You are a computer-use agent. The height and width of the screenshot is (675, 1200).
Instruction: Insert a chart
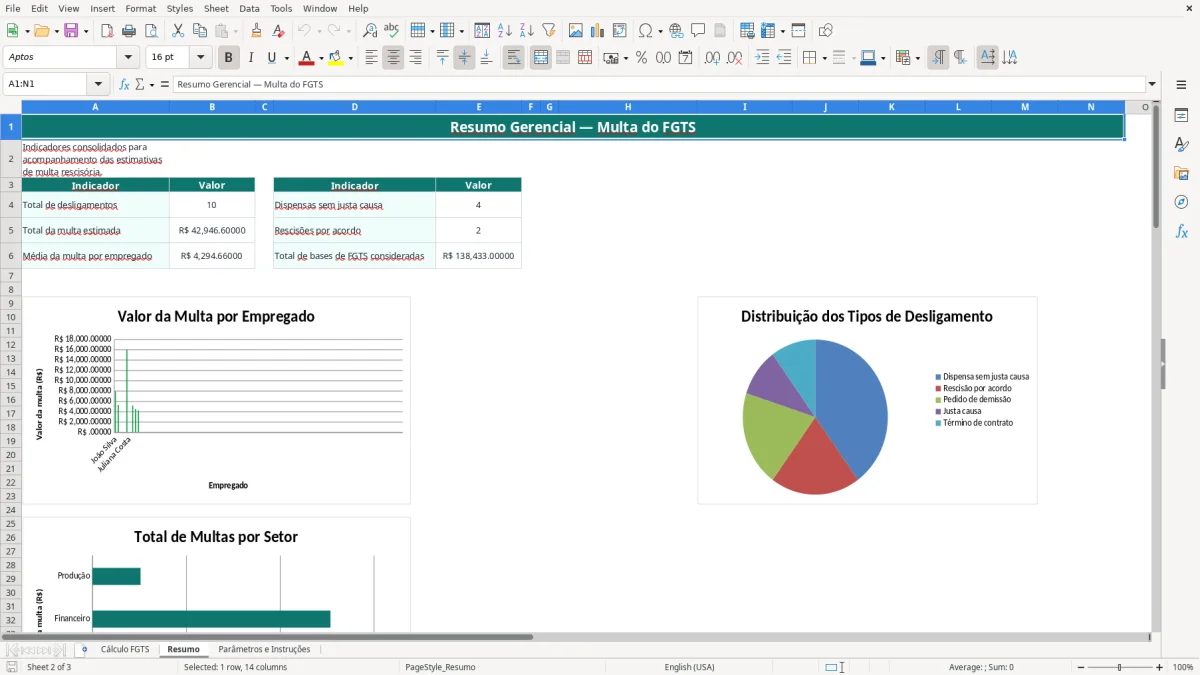coord(598,31)
